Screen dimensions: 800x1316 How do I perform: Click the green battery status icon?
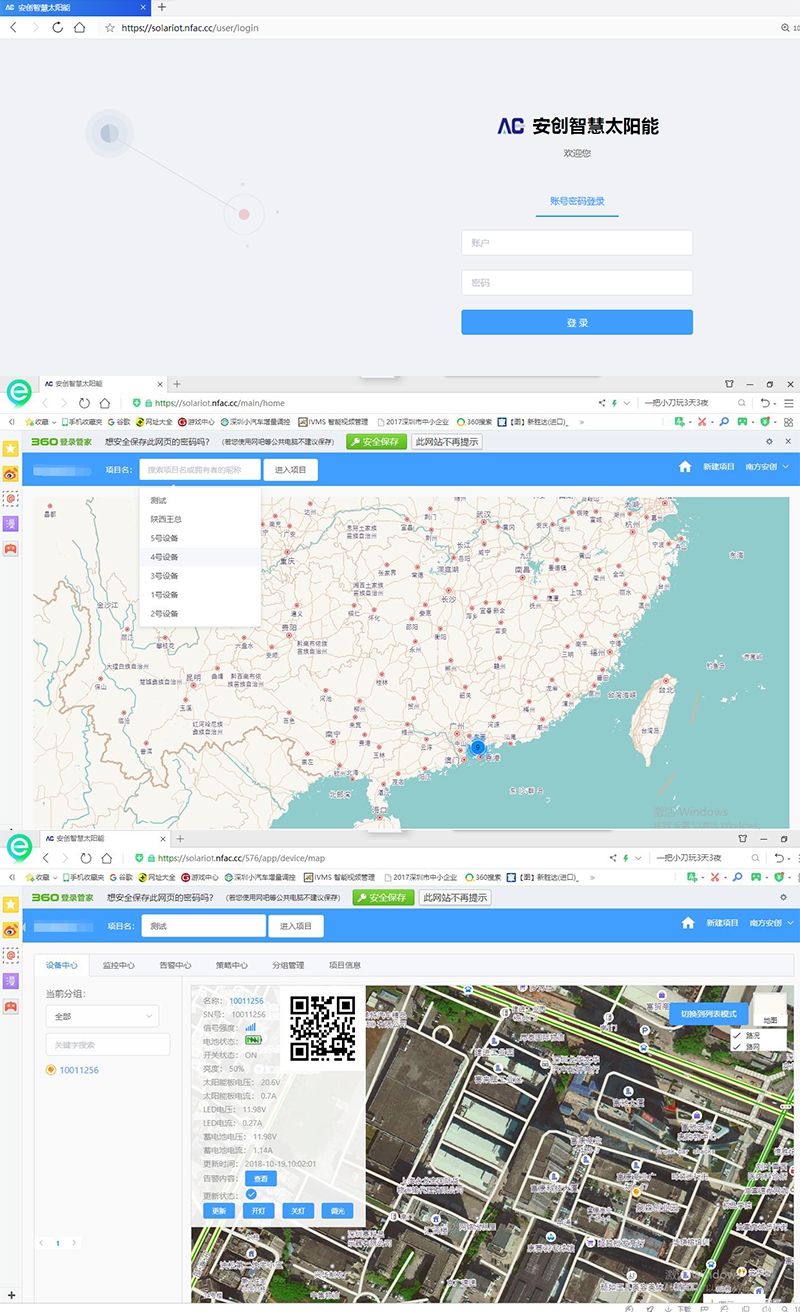click(x=252, y=1040)
